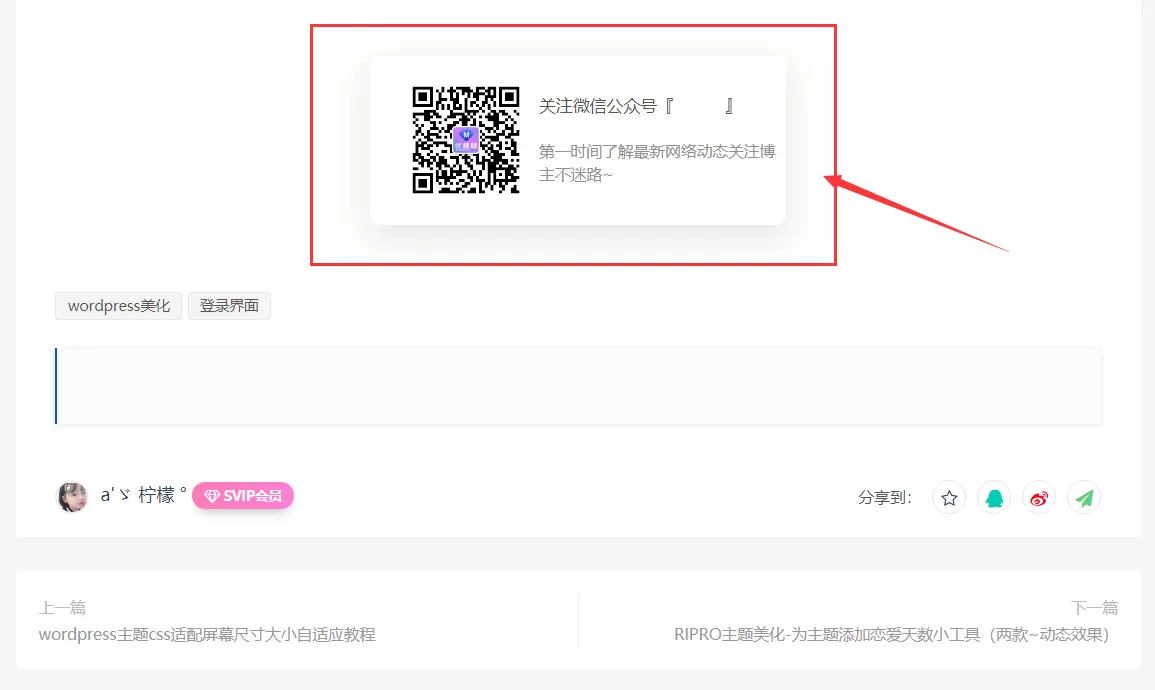
Task: Share the post to Weibo
Action: pos(1038,497)
